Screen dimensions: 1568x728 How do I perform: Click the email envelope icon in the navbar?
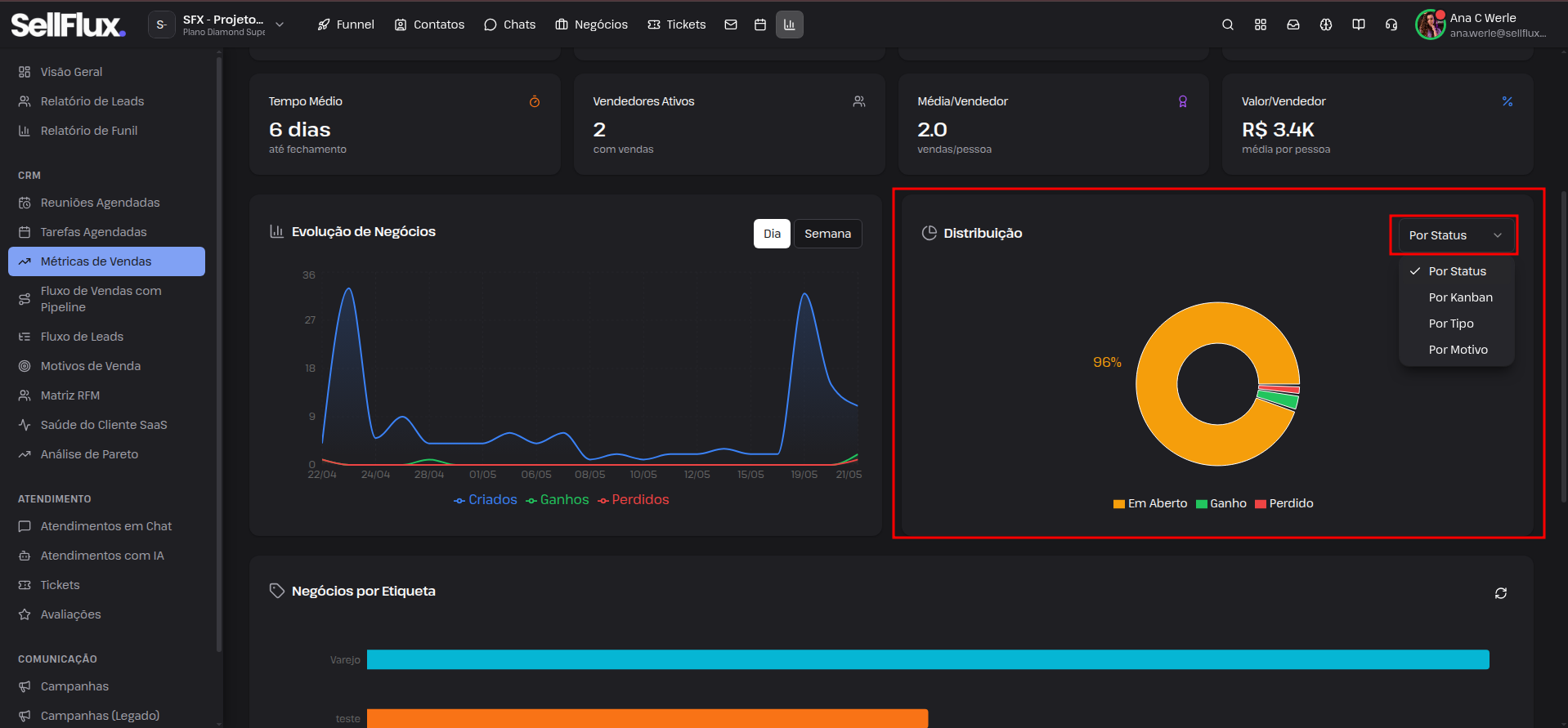pyautogui.click(x=731, y=25)
